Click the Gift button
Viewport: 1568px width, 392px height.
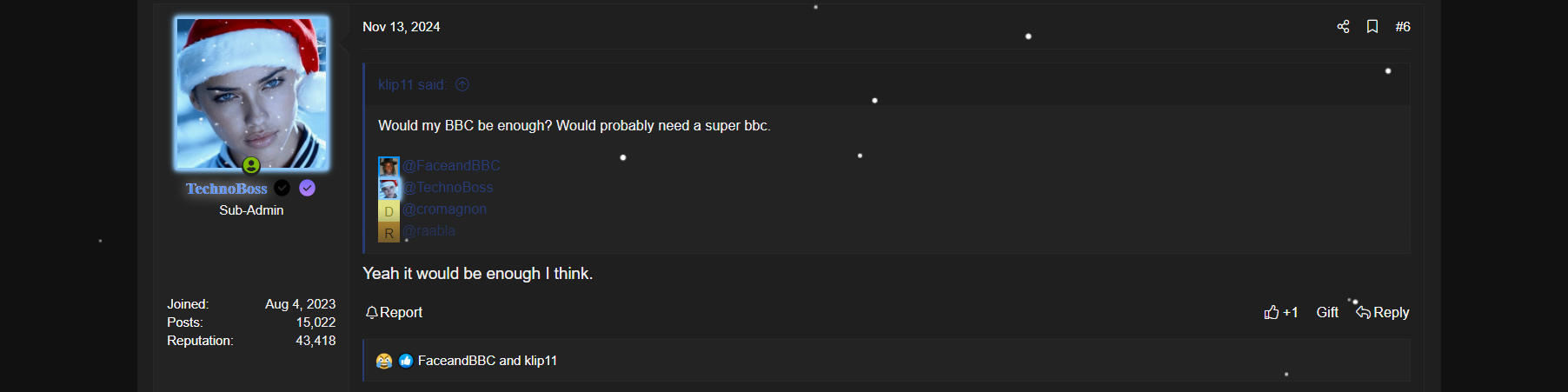(x=1327, y=312)
